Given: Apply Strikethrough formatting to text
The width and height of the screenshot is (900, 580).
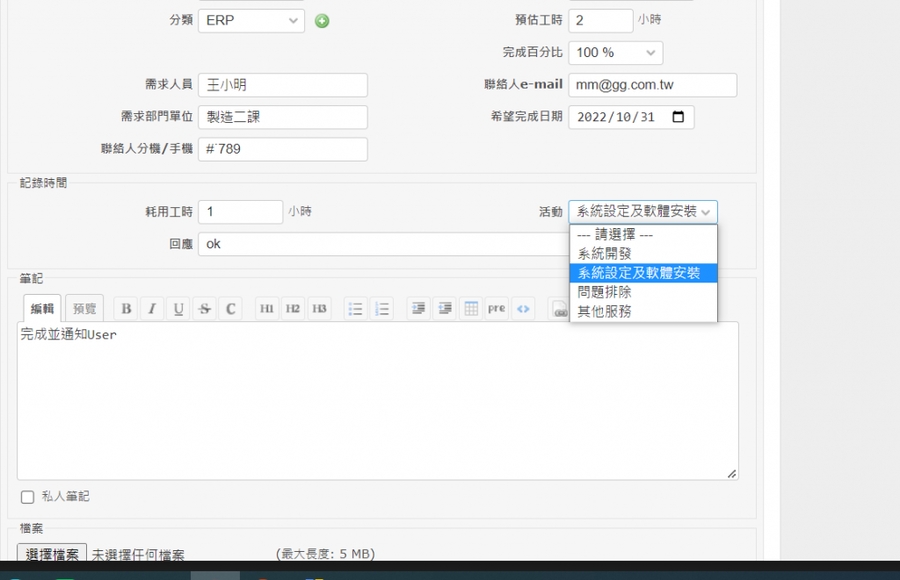Looking at the screenshot, I should tap(204, 309).
